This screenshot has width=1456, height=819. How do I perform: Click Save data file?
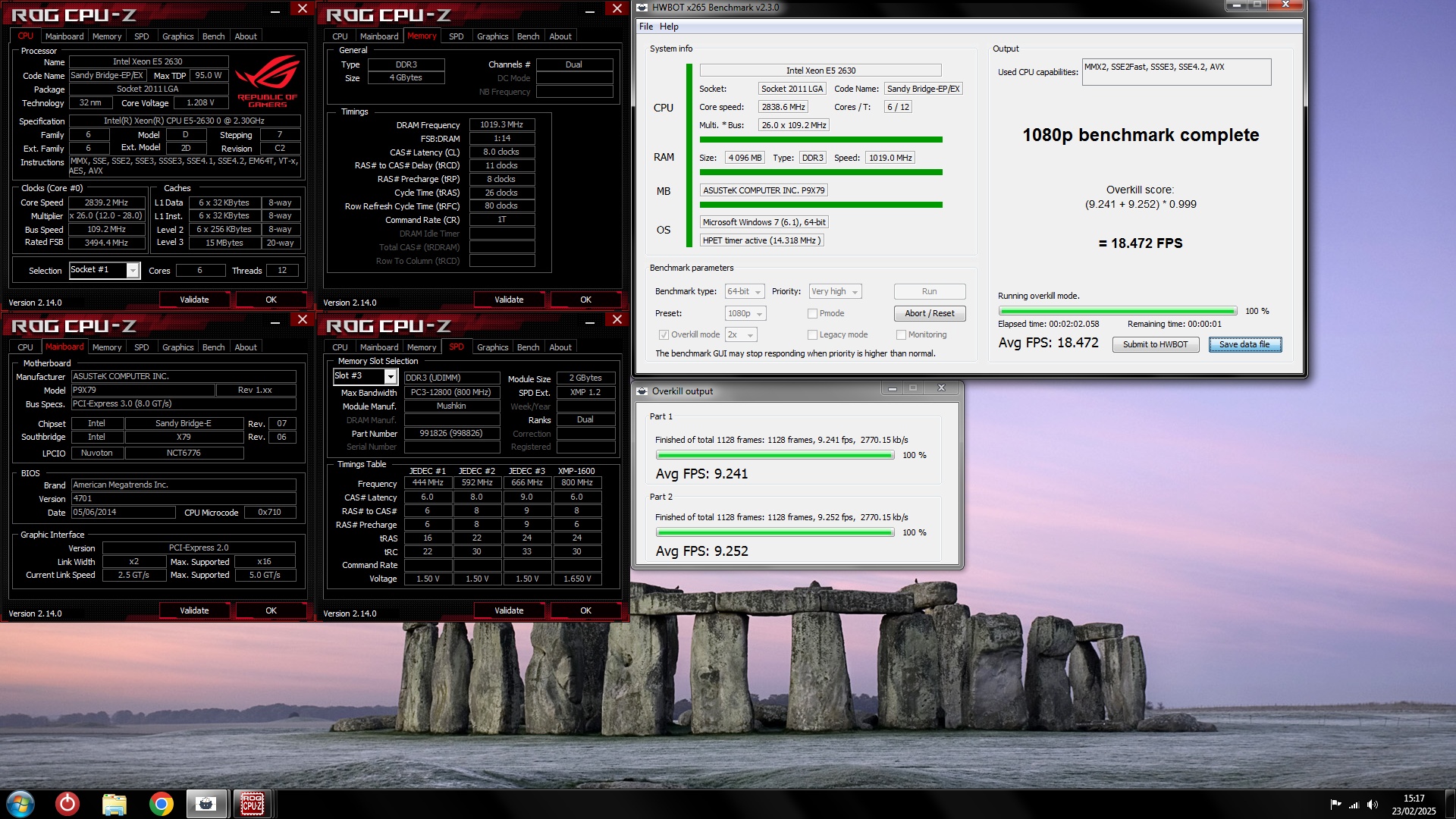(x=1244, y=344)
